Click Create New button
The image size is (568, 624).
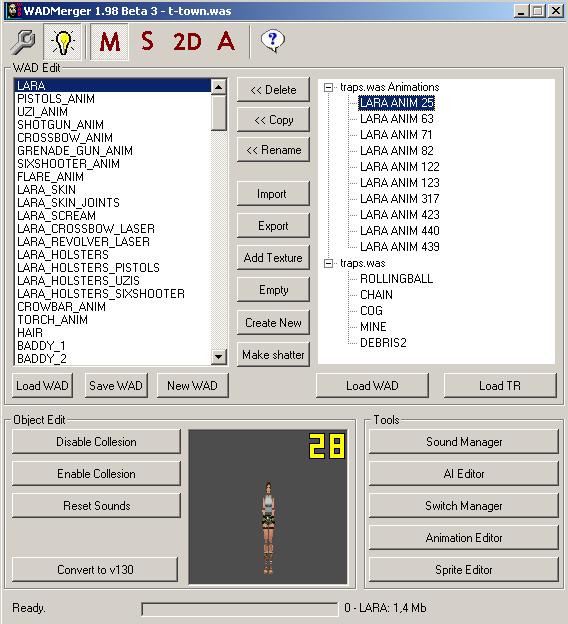(x=273, y=323)
